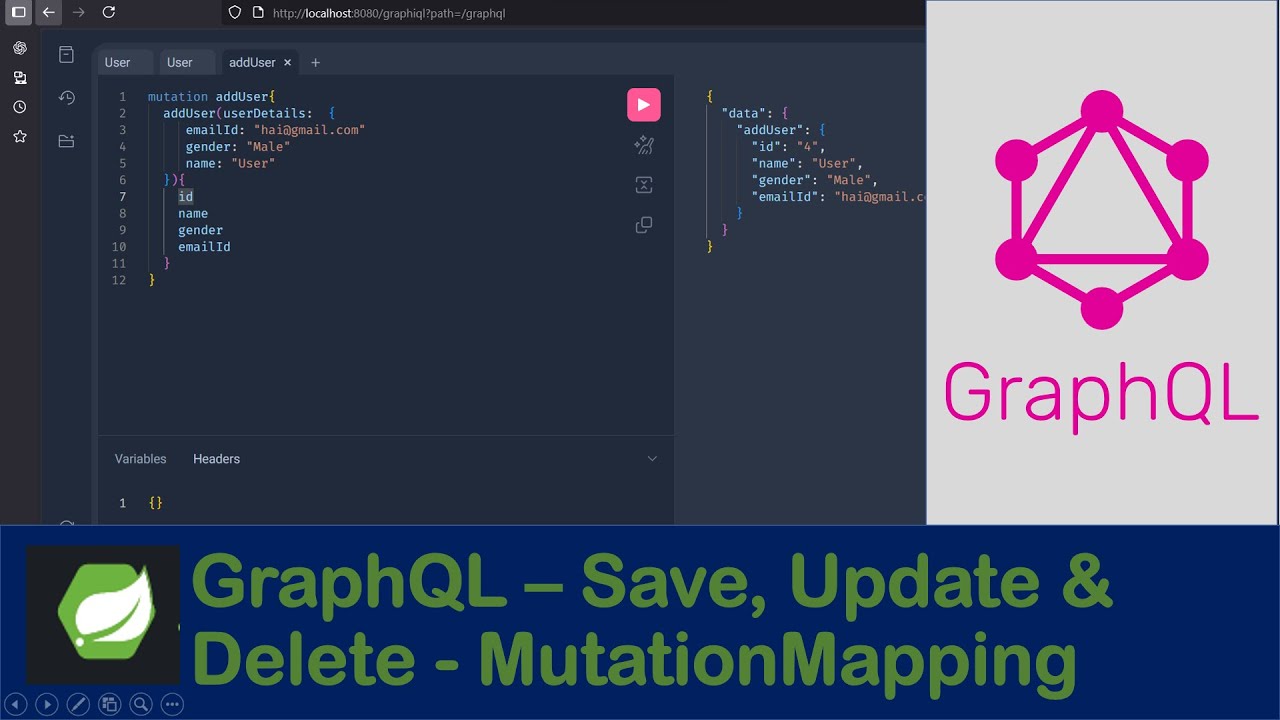
Task: Prettify the query with the magic wand icon
Action: click(x=644, y=146)
